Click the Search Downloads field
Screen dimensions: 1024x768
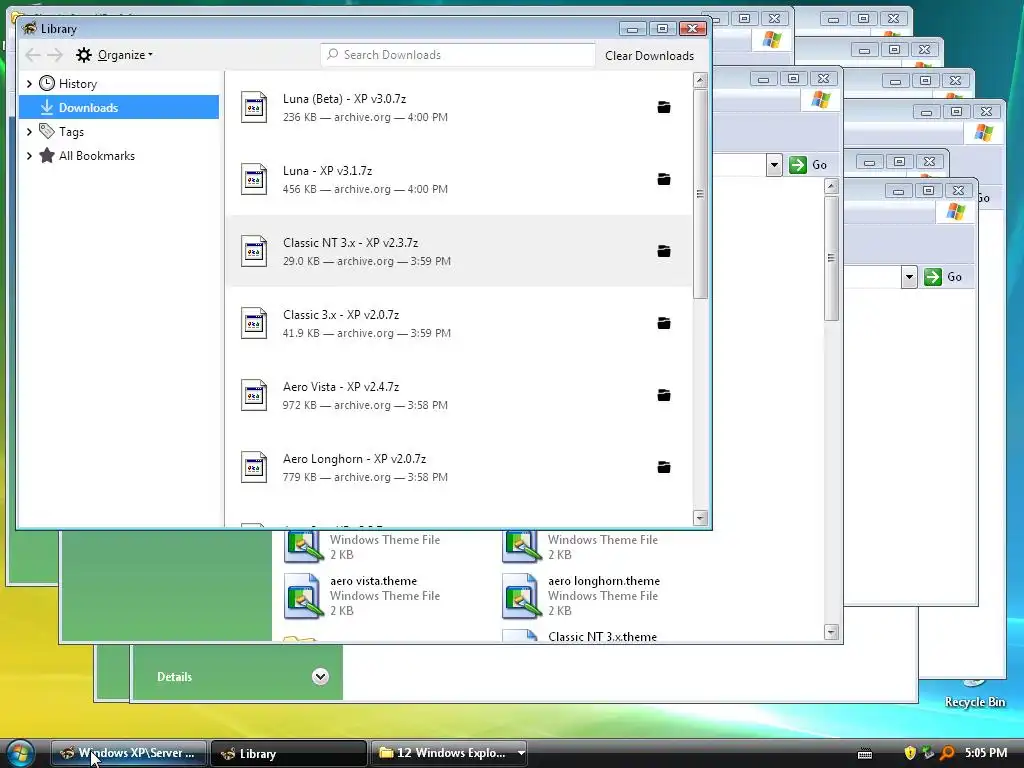(x=458, y=55)
